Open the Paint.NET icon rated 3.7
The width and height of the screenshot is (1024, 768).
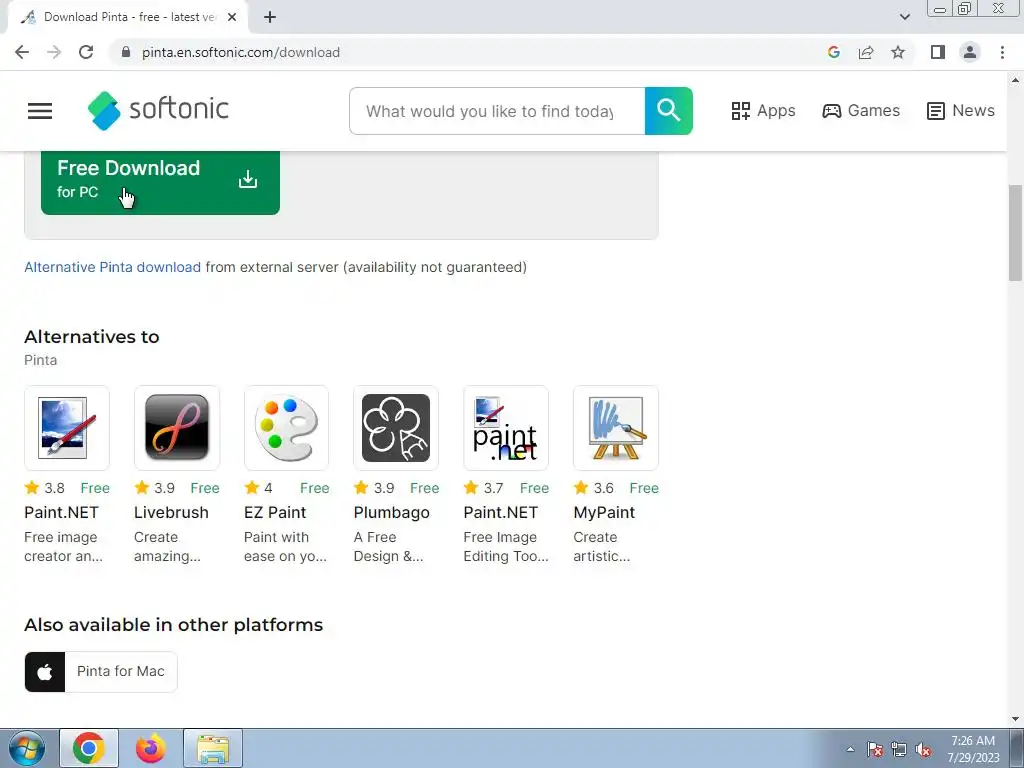505,428
